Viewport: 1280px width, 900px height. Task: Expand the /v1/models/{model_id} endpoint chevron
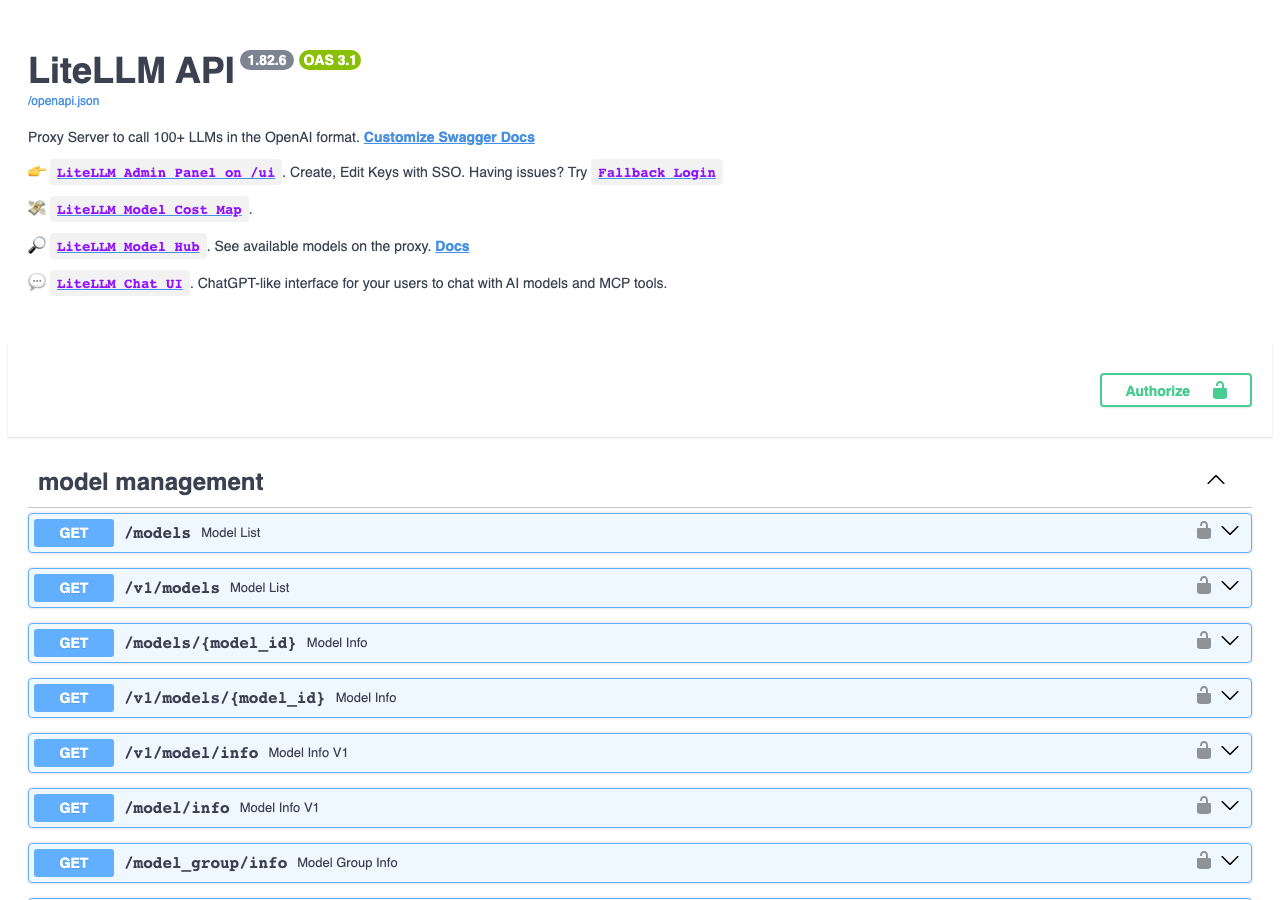(x=1230, y=696)
